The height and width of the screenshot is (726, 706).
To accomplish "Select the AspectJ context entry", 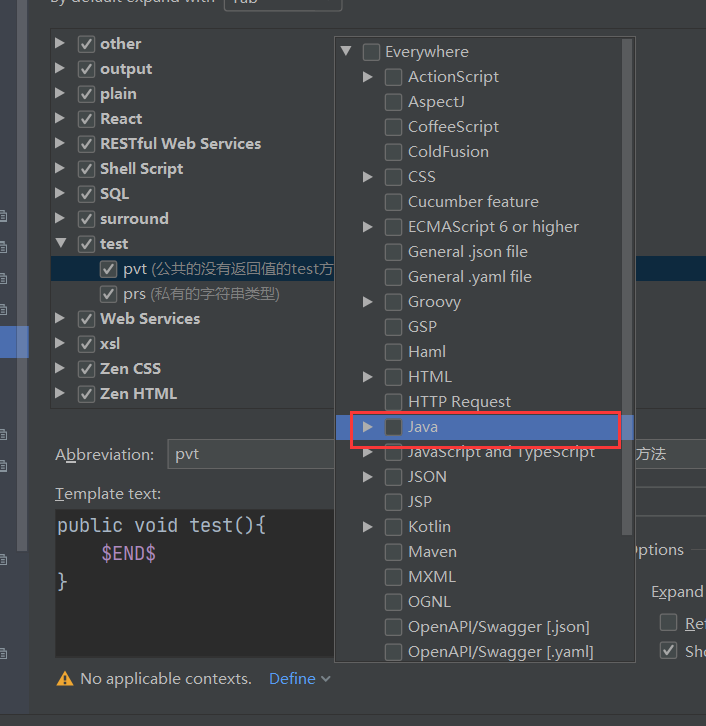I will tap(436, 102).
